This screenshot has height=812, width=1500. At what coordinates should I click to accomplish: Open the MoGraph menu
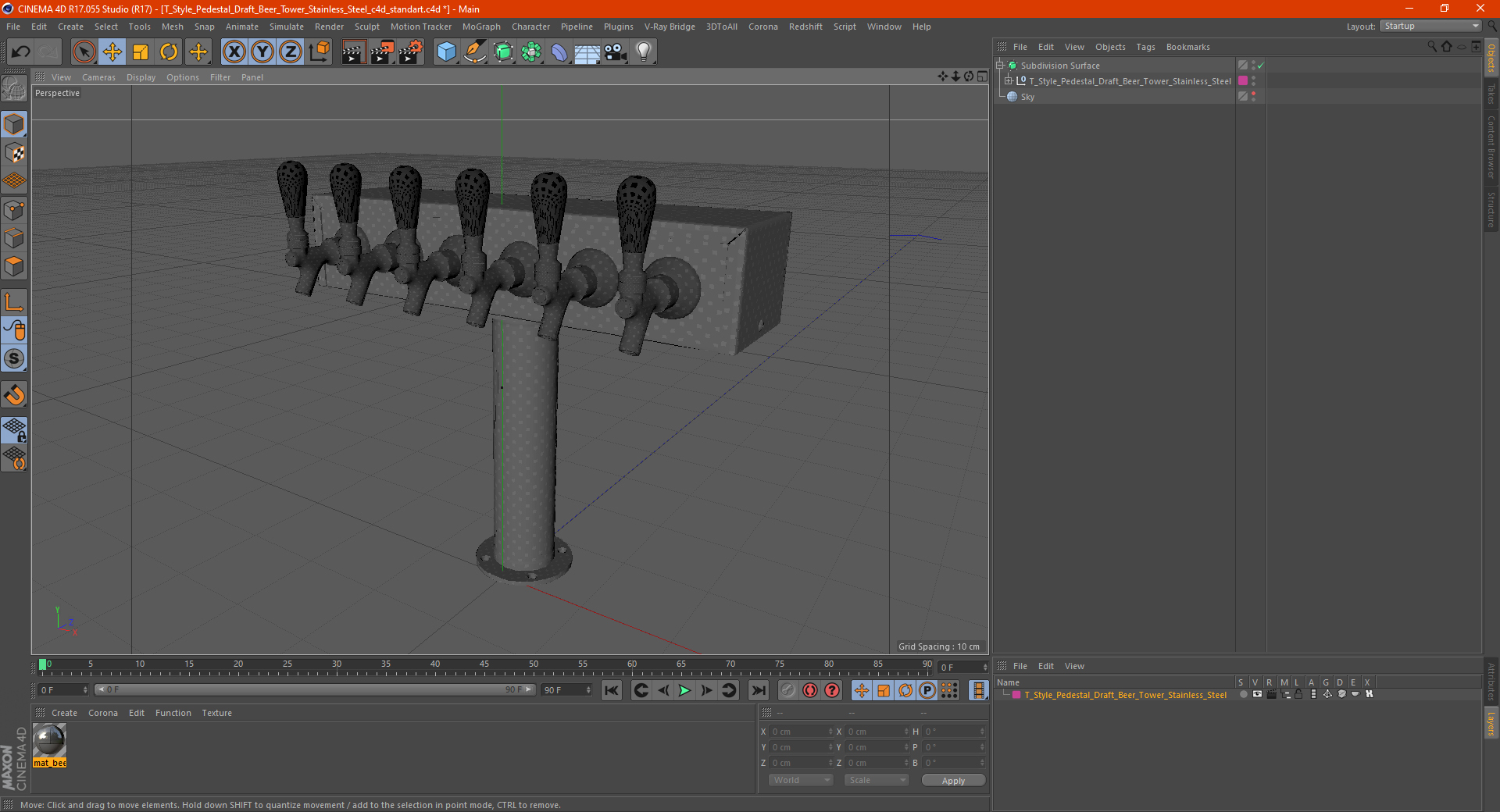pos(481,27)
